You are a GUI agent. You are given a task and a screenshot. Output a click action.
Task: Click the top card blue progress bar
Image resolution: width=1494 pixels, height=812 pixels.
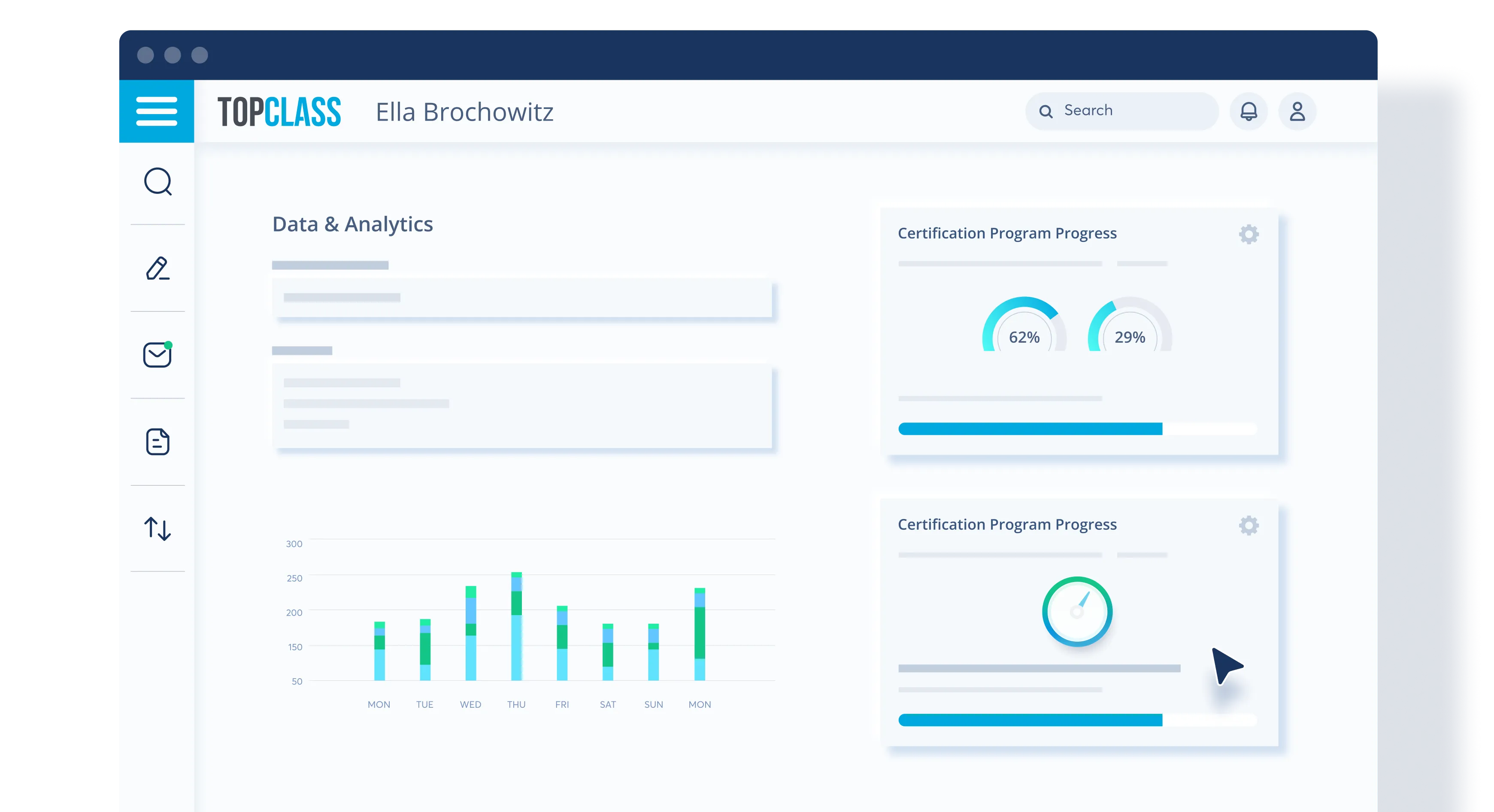point(1030,429)
